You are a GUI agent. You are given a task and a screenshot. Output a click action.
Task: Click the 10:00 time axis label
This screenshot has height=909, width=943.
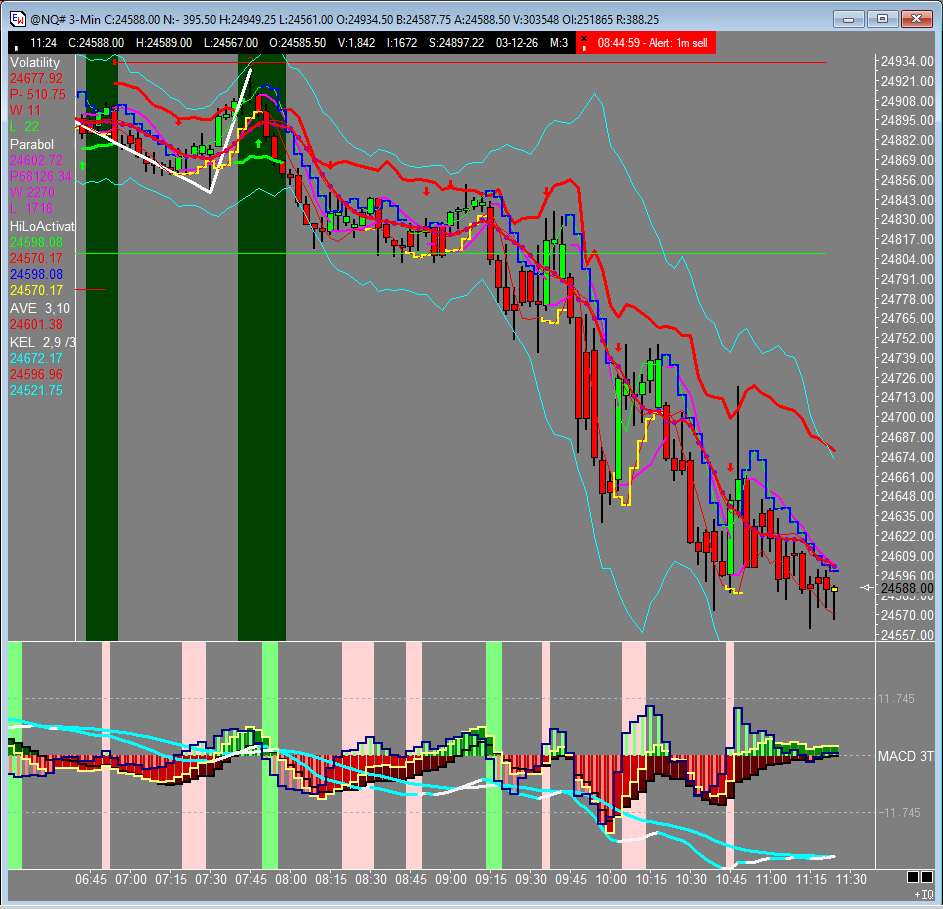point(610,879)
